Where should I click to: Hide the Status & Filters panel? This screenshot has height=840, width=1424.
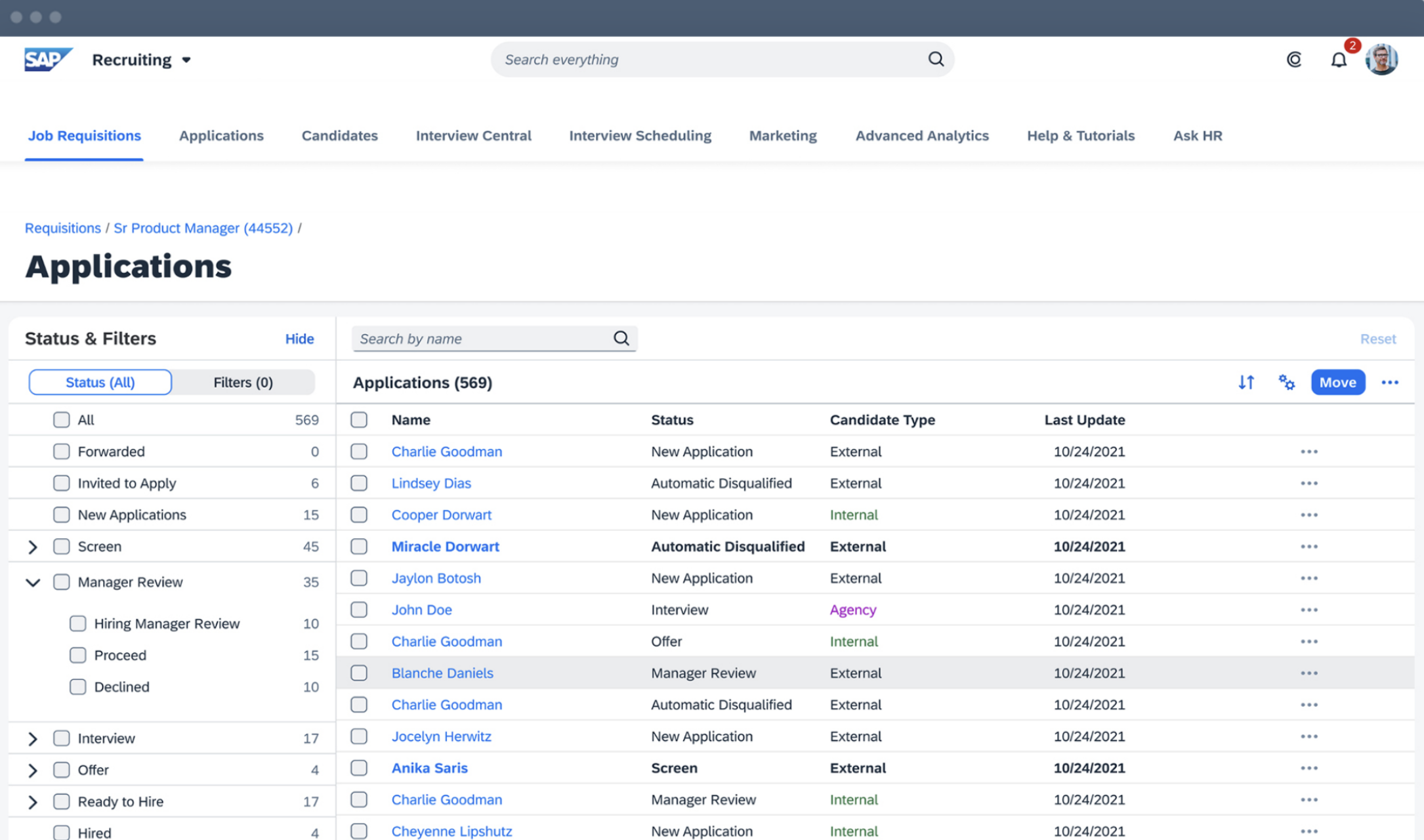coord(299,339)
